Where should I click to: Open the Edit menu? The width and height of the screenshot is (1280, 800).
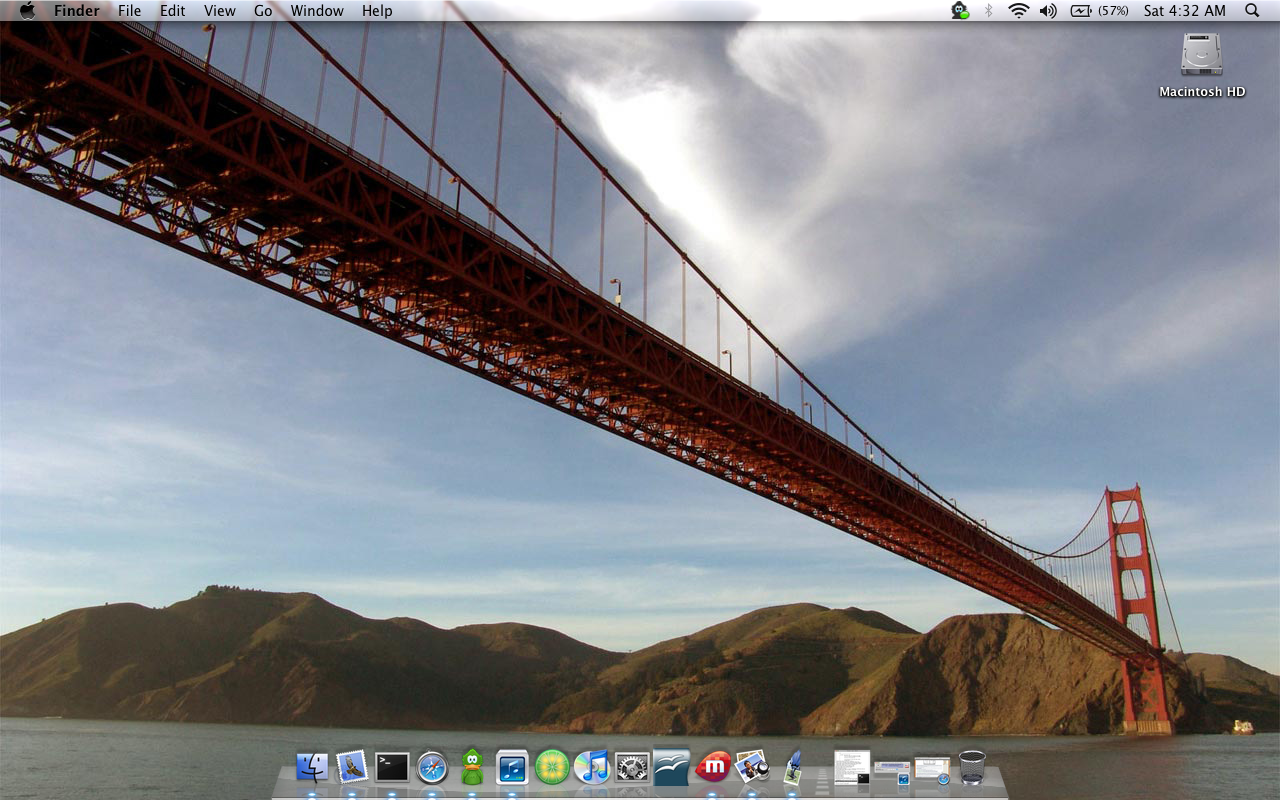pyautogui.click(x=172, y=11)
